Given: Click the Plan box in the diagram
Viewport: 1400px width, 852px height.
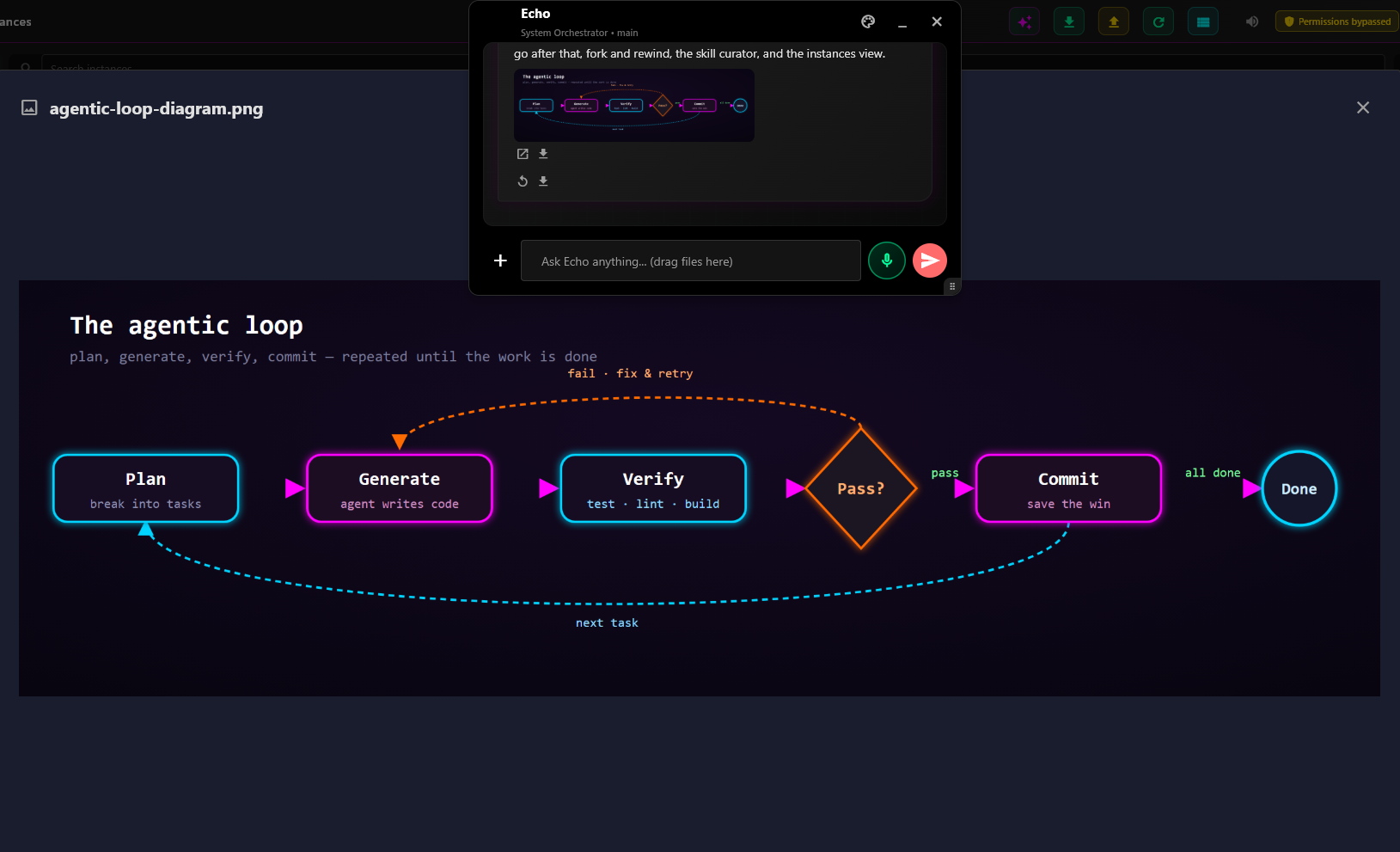Looking at the screenshot, I should 146,488.
